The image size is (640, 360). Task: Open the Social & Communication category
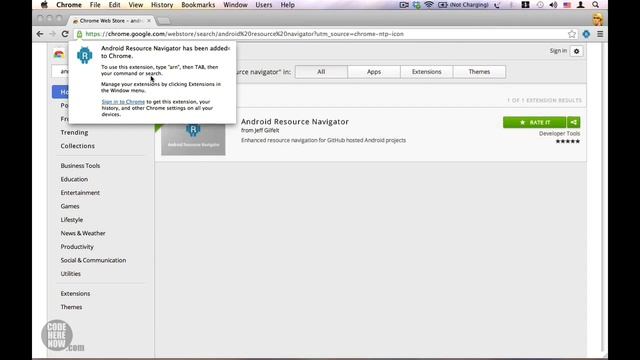point(93,260)
